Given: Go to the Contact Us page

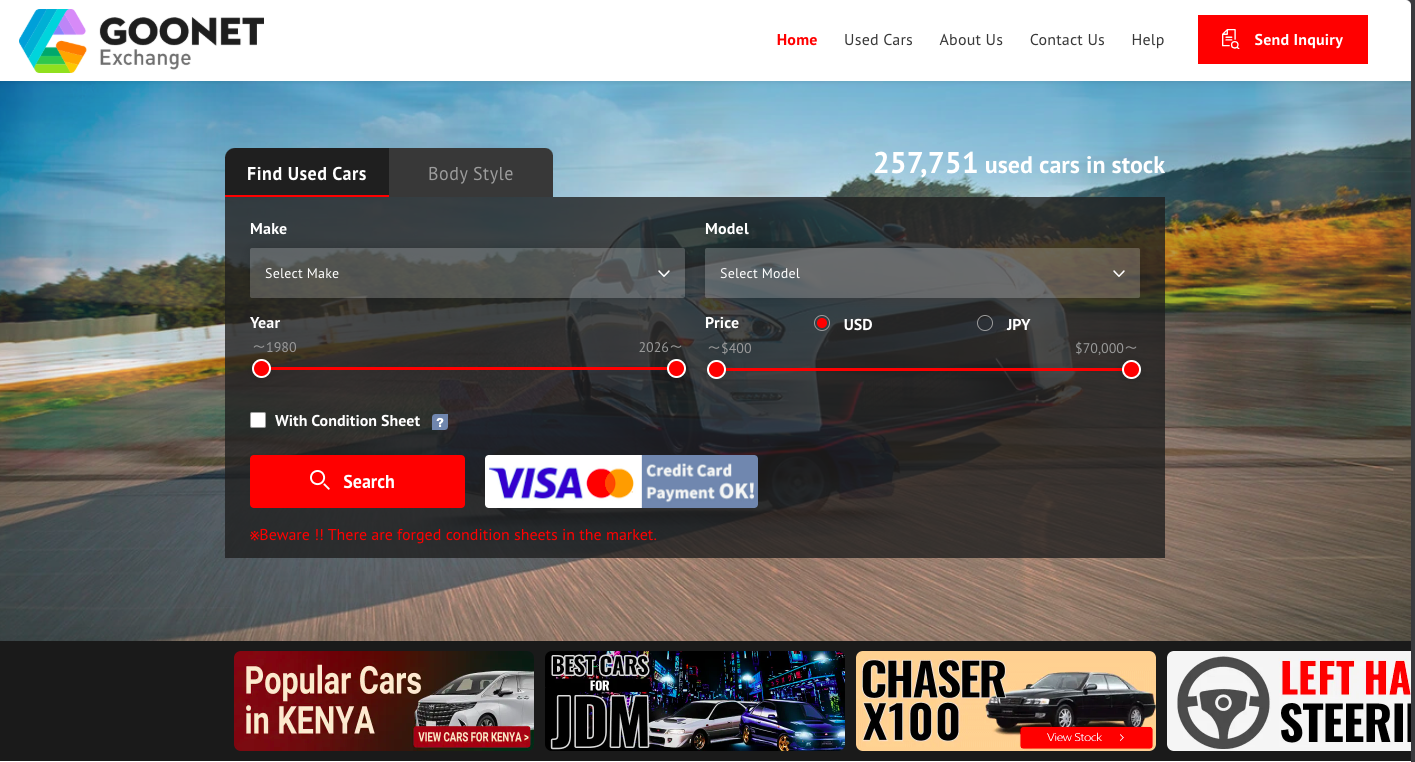Looking at the screenshot, I should (1067, 40).
